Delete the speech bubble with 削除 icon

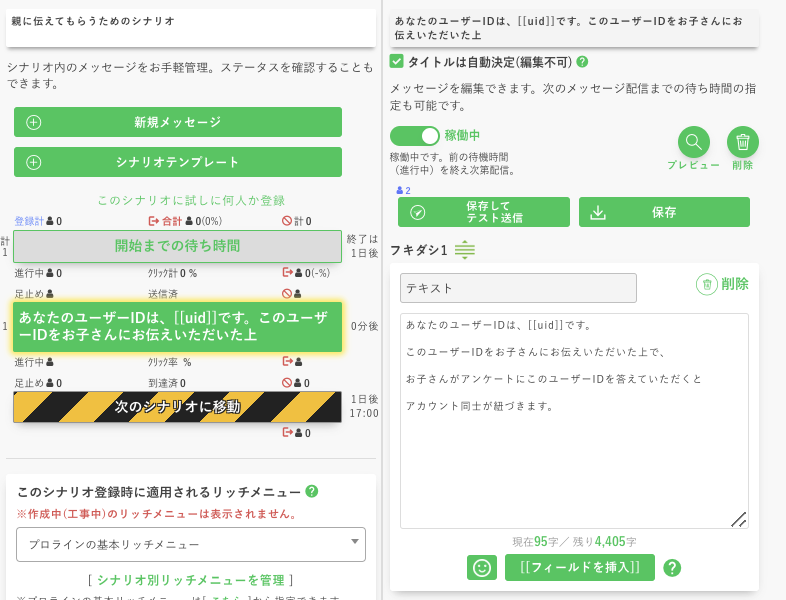point(722,284)
